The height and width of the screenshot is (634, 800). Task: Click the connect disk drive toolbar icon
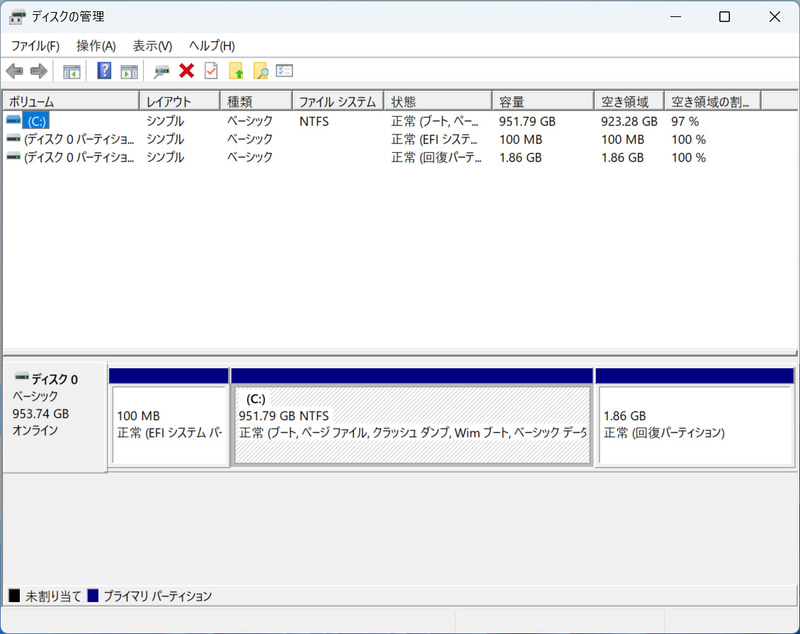click(161, 71)
